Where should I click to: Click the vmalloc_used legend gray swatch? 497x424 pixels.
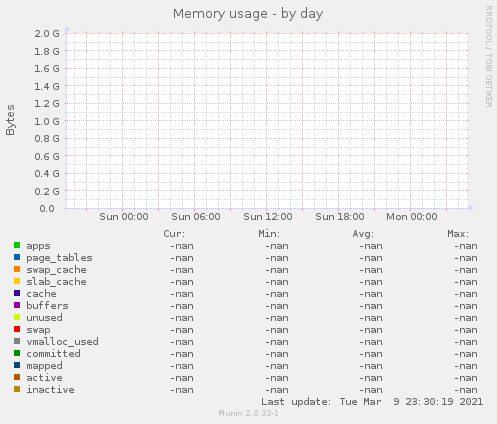[x=17, y=341]
